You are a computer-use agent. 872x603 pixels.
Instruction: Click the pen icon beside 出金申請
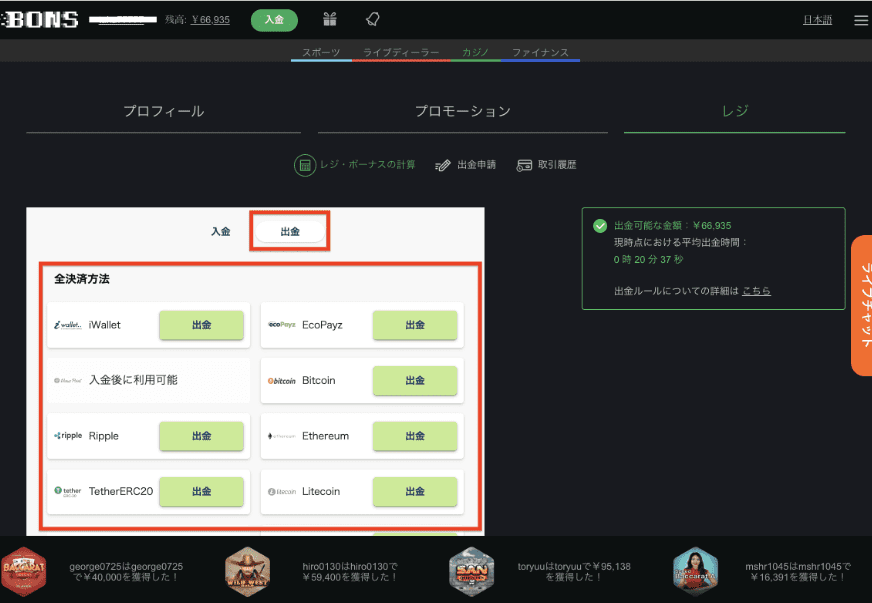443,165
